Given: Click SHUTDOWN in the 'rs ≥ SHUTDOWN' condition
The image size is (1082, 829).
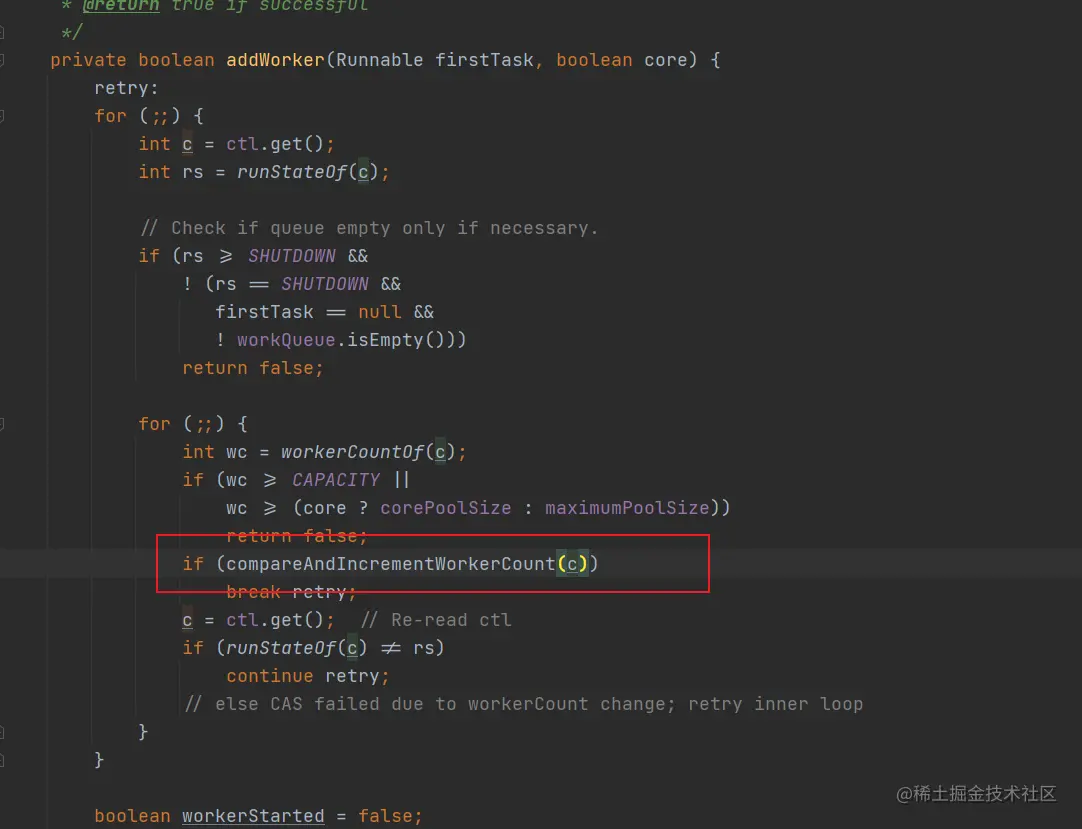Looking at the screenshot, I should pyautogui.click(x=292, y=256).
